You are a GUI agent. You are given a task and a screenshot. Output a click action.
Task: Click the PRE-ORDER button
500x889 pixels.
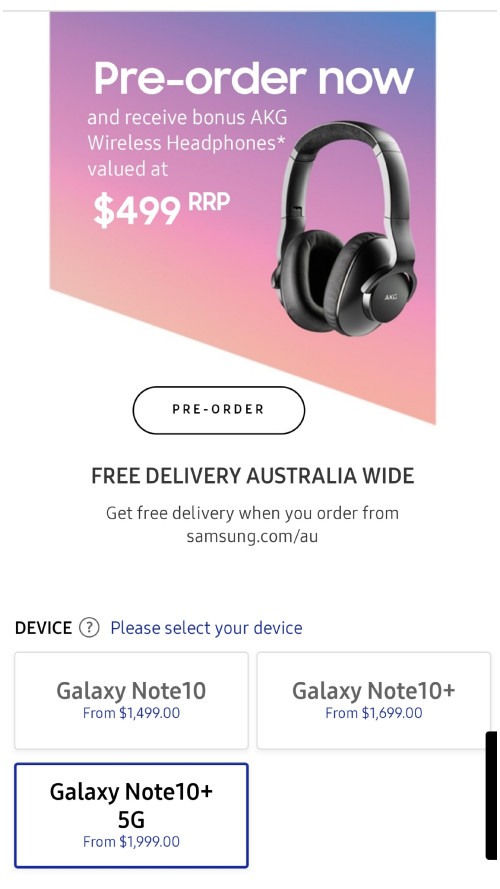click(x=218, y=410)
